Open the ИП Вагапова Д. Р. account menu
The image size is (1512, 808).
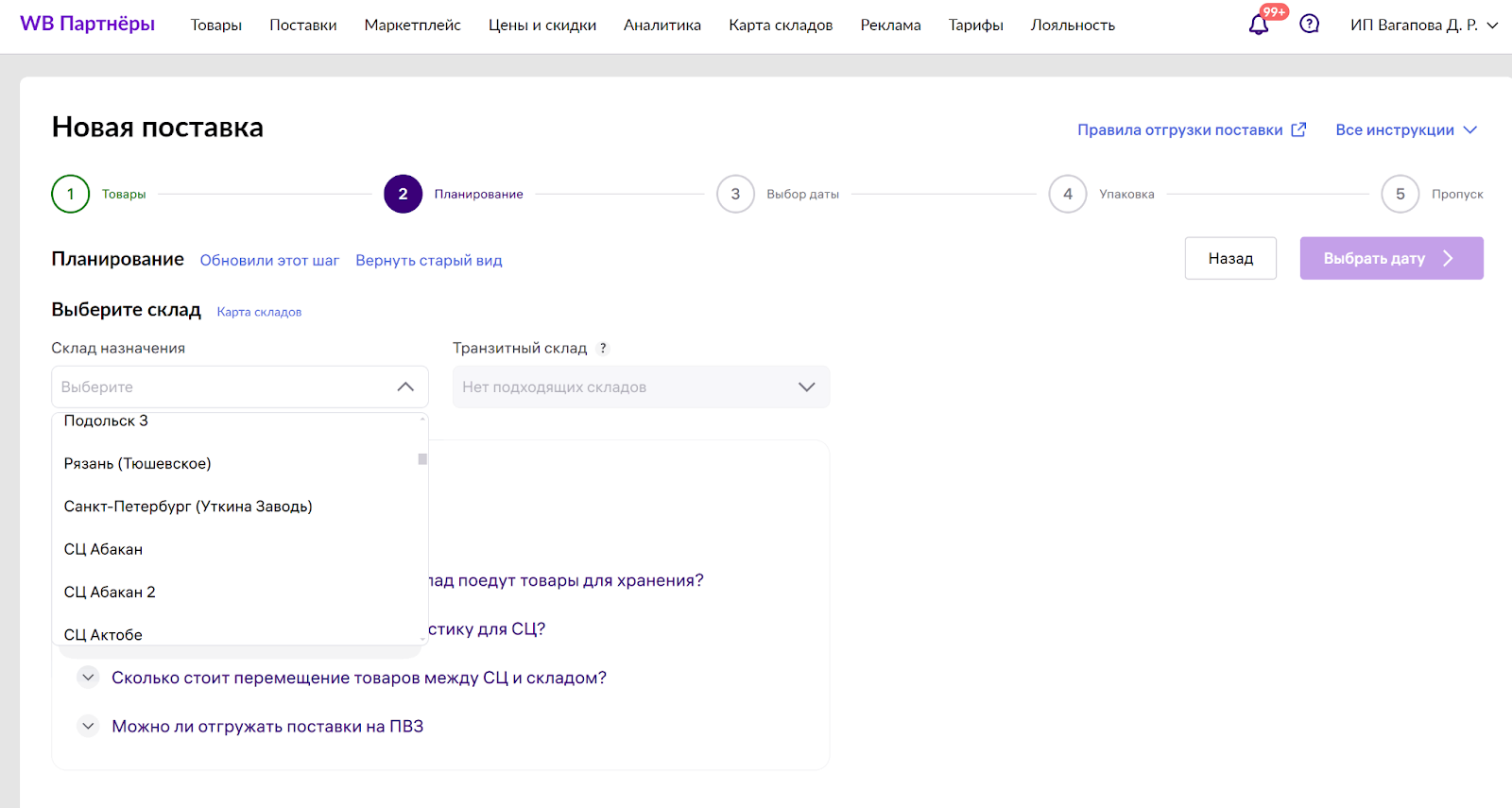(1423, 25)
